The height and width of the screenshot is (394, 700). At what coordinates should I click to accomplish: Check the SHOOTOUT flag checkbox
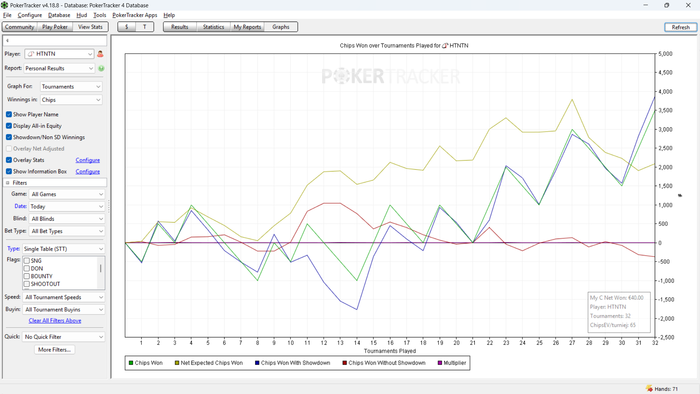(x=27, y=284)
